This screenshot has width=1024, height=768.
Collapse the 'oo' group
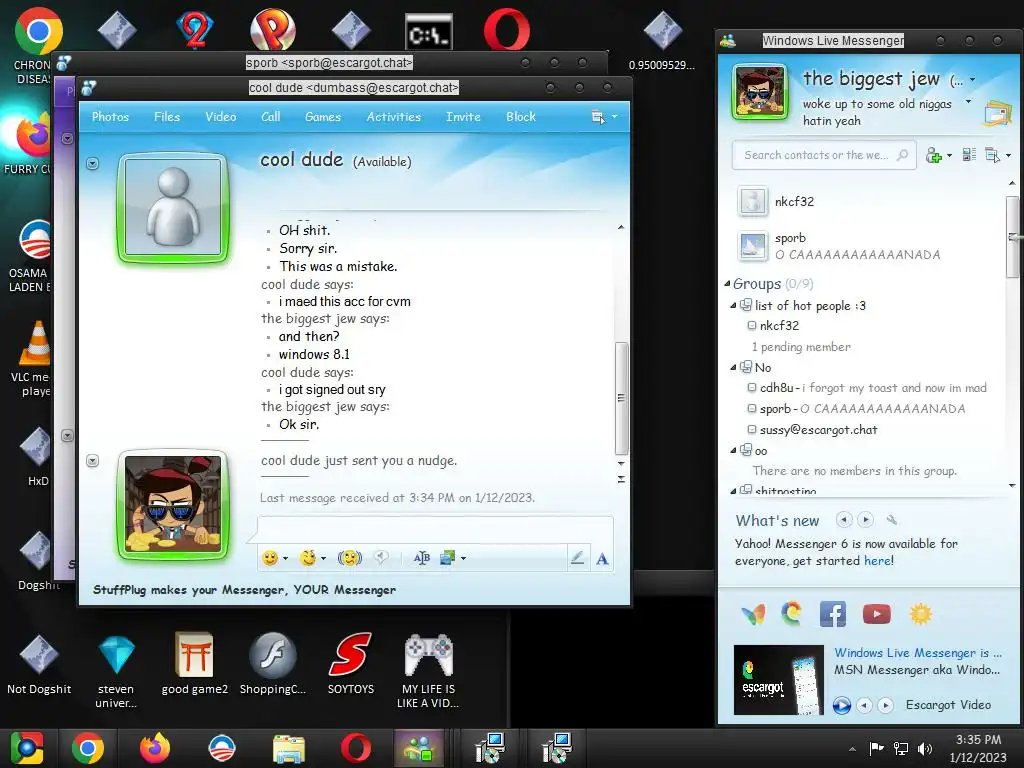733,450
